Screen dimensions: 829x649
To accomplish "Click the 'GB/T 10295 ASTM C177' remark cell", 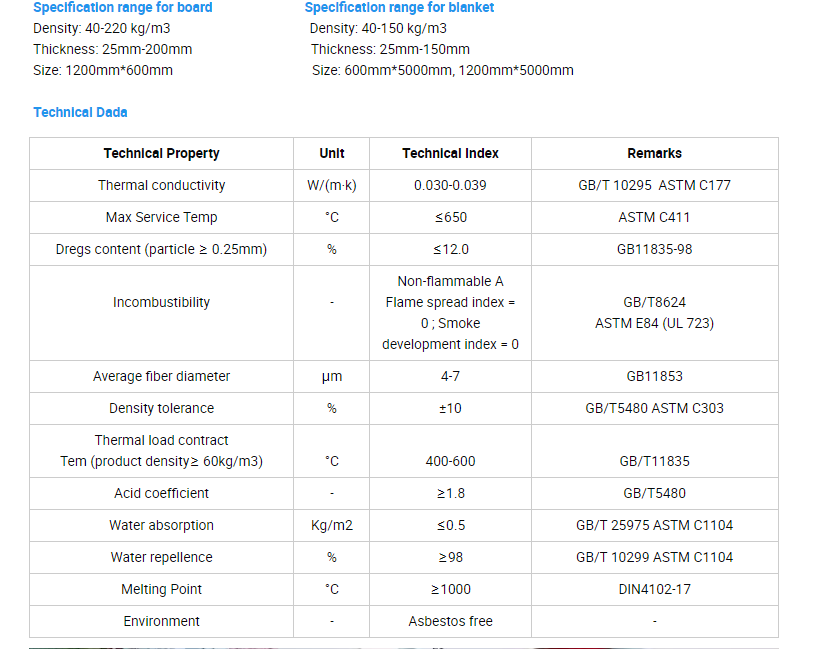I will (x=655, y=186).
